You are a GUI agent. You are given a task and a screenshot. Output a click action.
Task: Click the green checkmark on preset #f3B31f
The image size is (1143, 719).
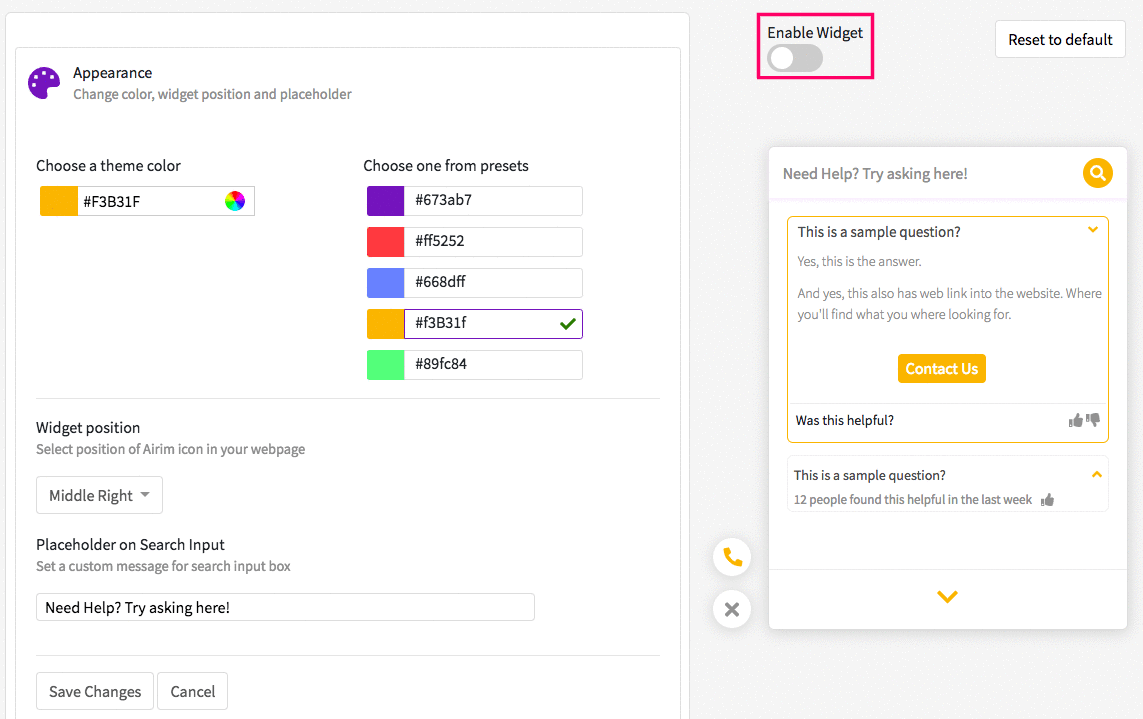click(568, 324)
